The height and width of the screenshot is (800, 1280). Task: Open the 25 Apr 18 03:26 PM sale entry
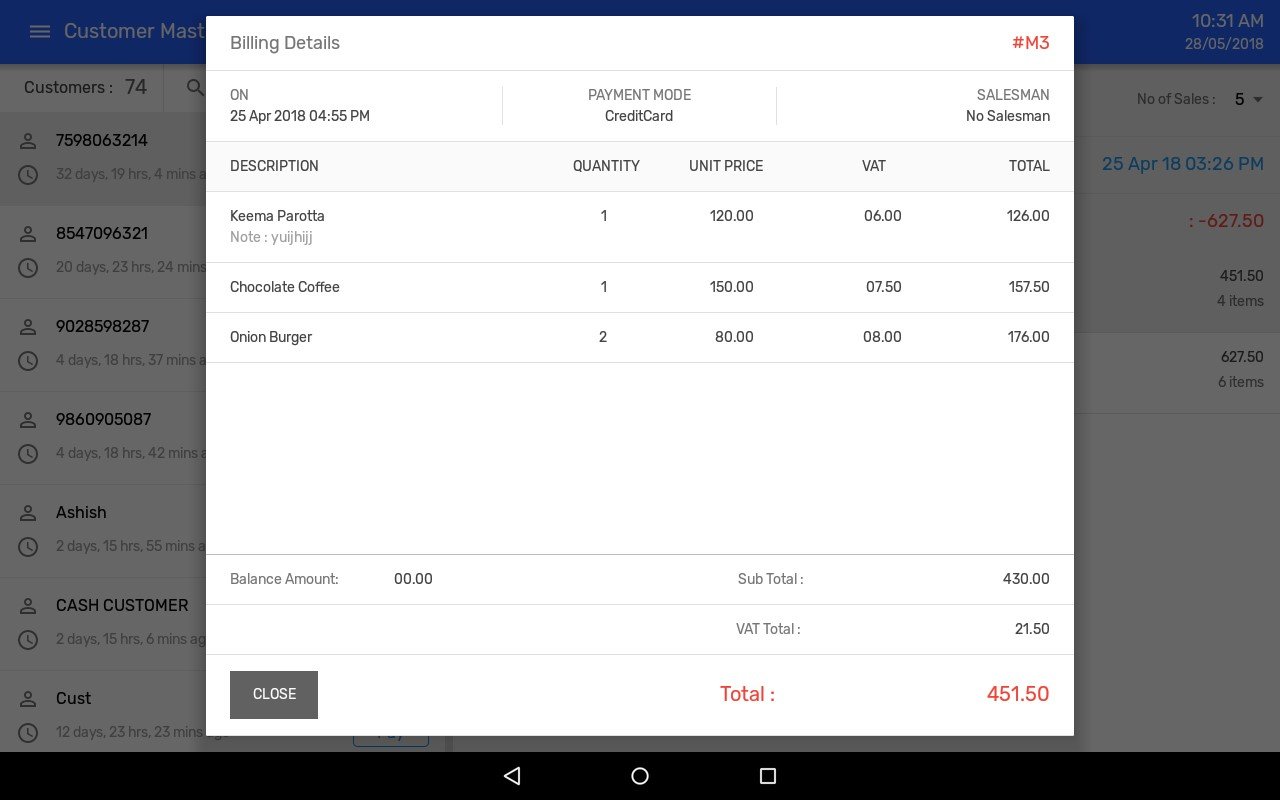1183,164
